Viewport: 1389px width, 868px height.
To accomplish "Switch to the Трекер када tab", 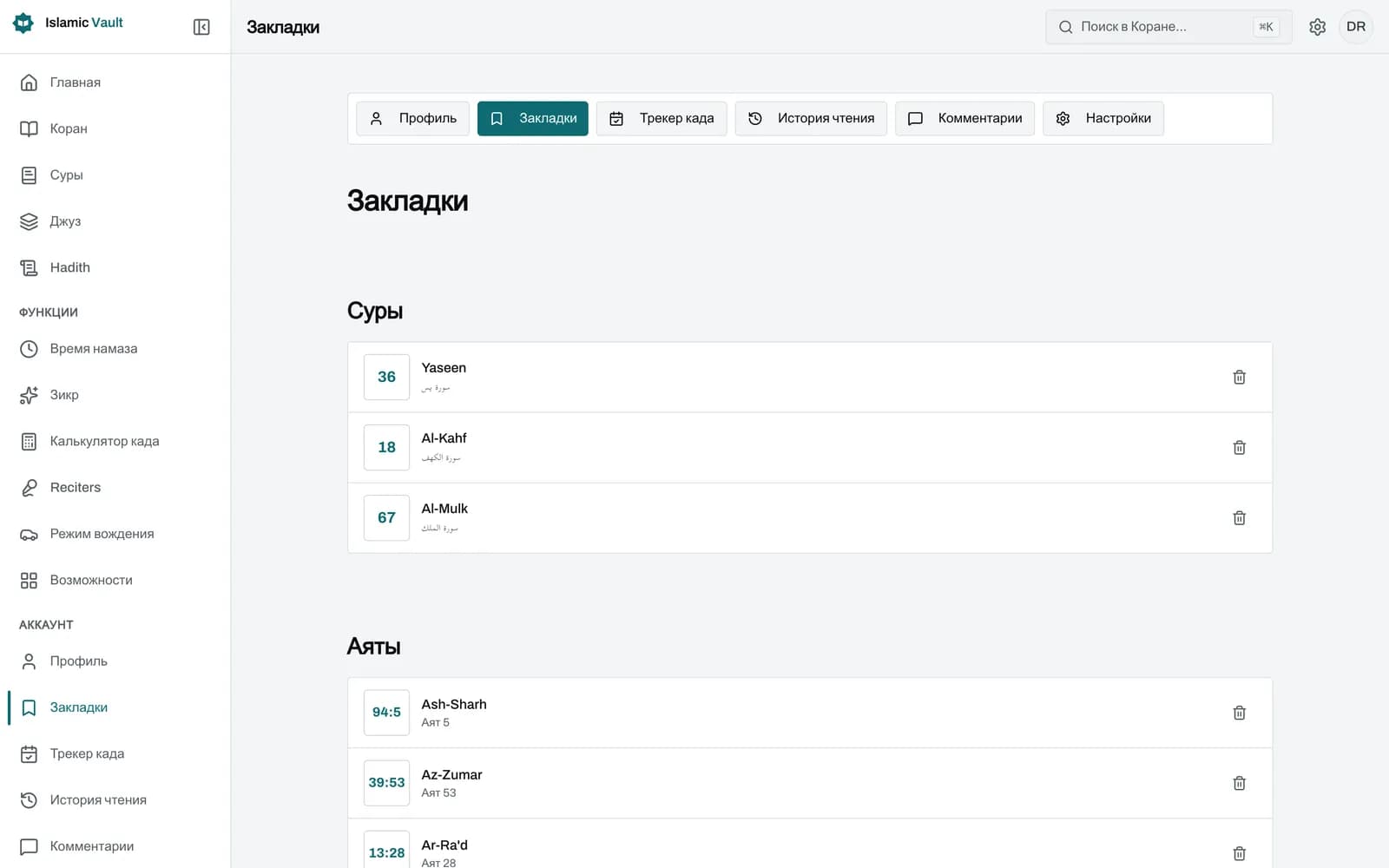I will pyautogui.click(x=662, y=118).
